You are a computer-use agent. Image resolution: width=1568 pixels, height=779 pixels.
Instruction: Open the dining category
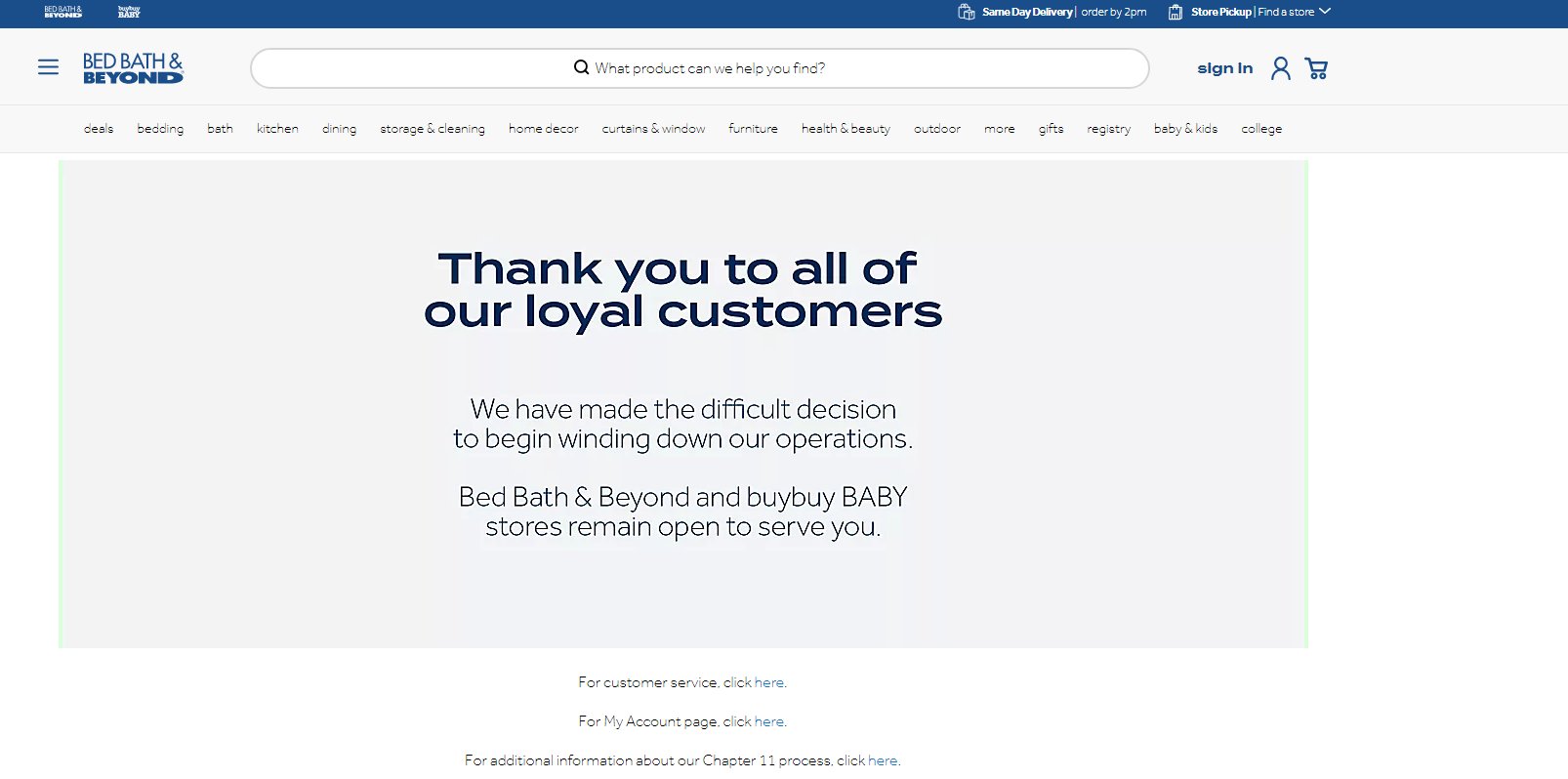[339, 129]
